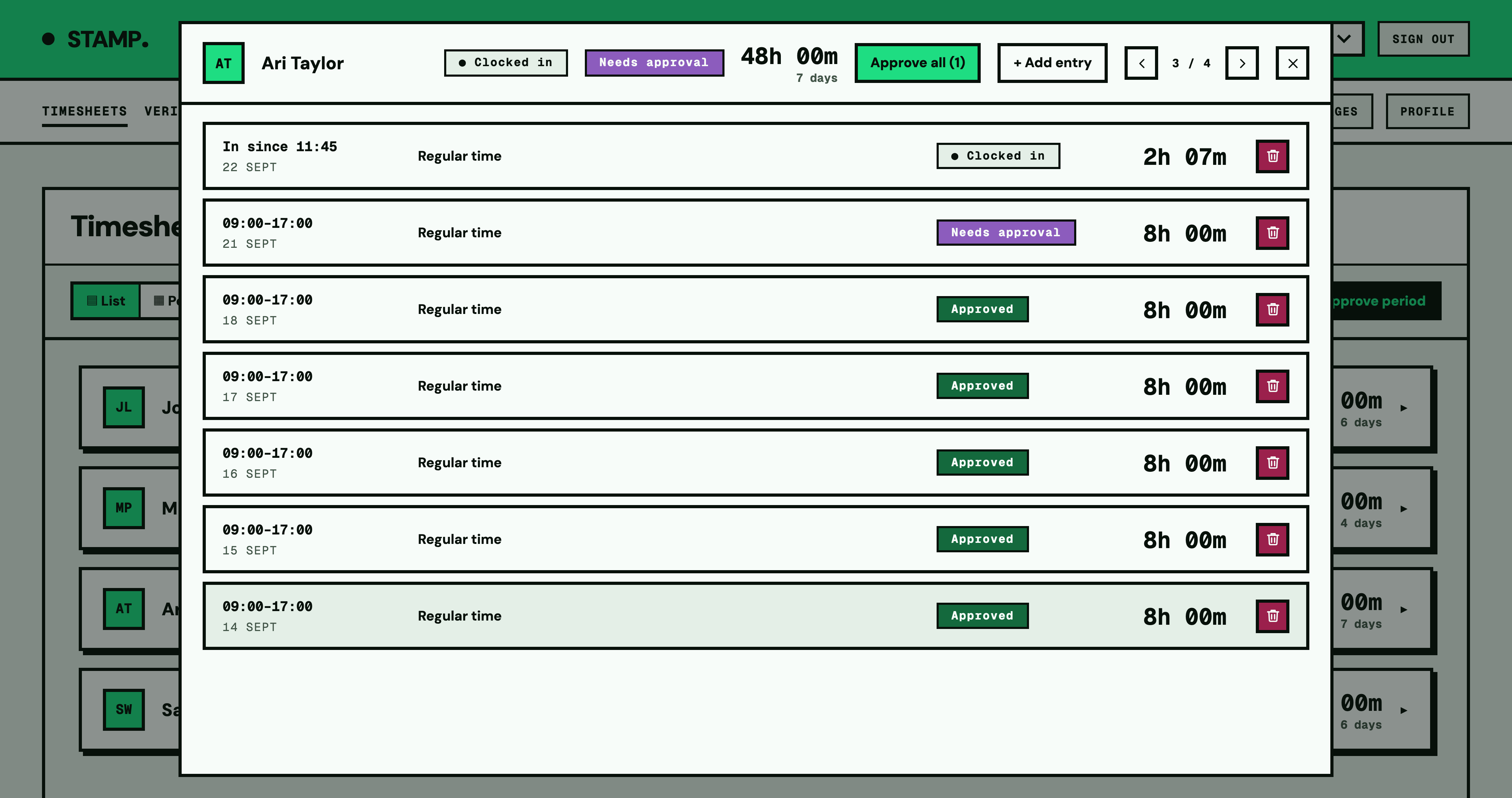
Task: Delete the 18 Sept entry
Action: 1272,309
